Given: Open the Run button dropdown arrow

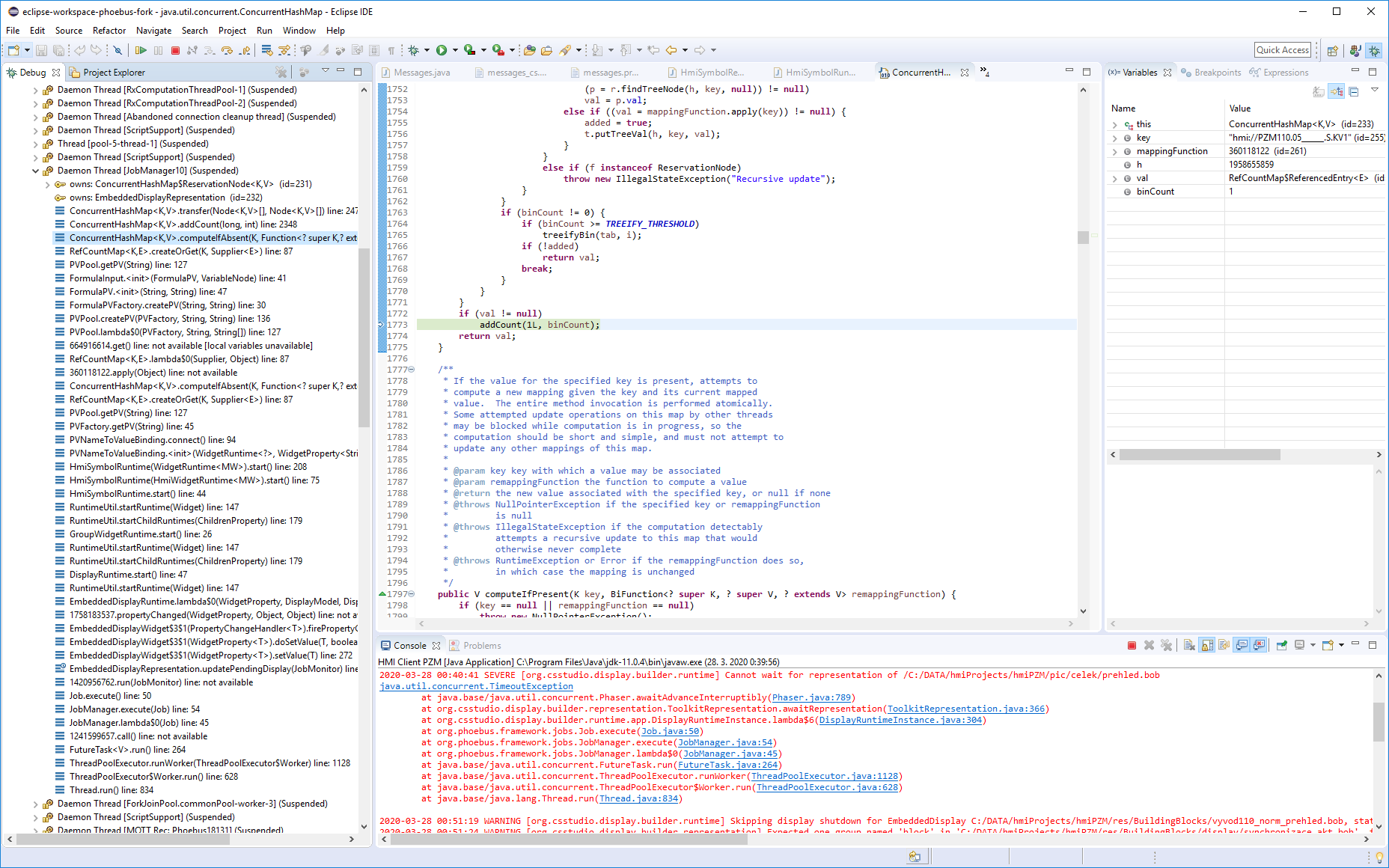Looking at the screenshot, I should point(455,49).
